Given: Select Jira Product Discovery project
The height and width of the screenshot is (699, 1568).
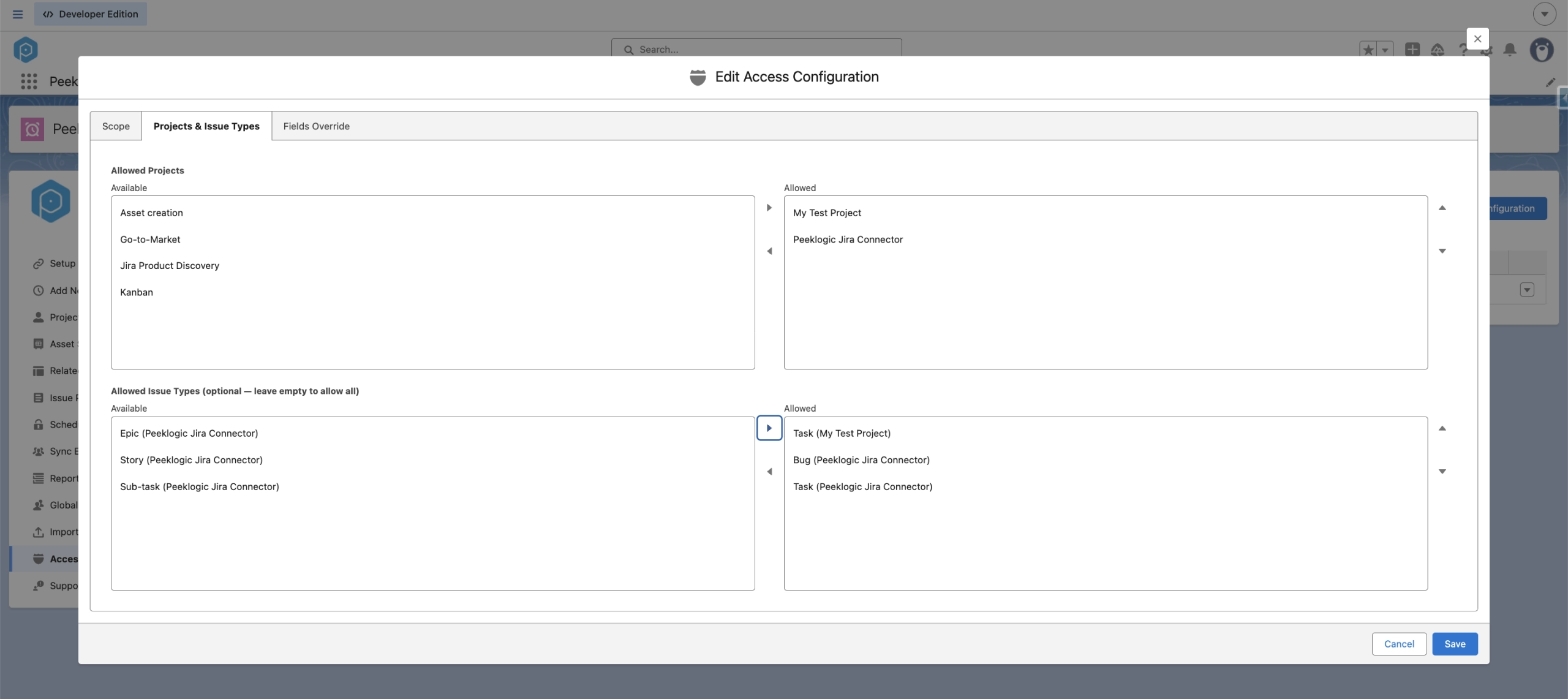Looking at the screenshot, I should pos(432,266).
